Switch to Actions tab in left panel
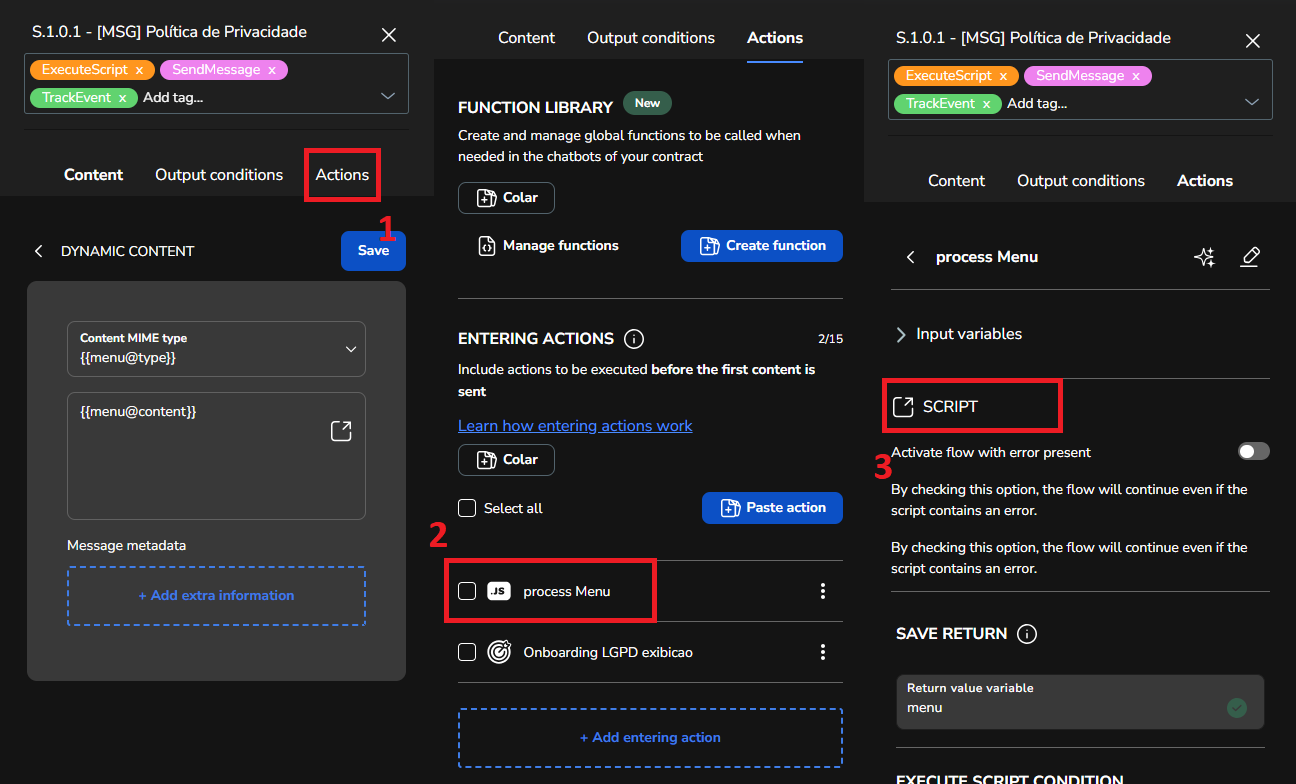The image size is (1296, 784). (x=342, y=174)
